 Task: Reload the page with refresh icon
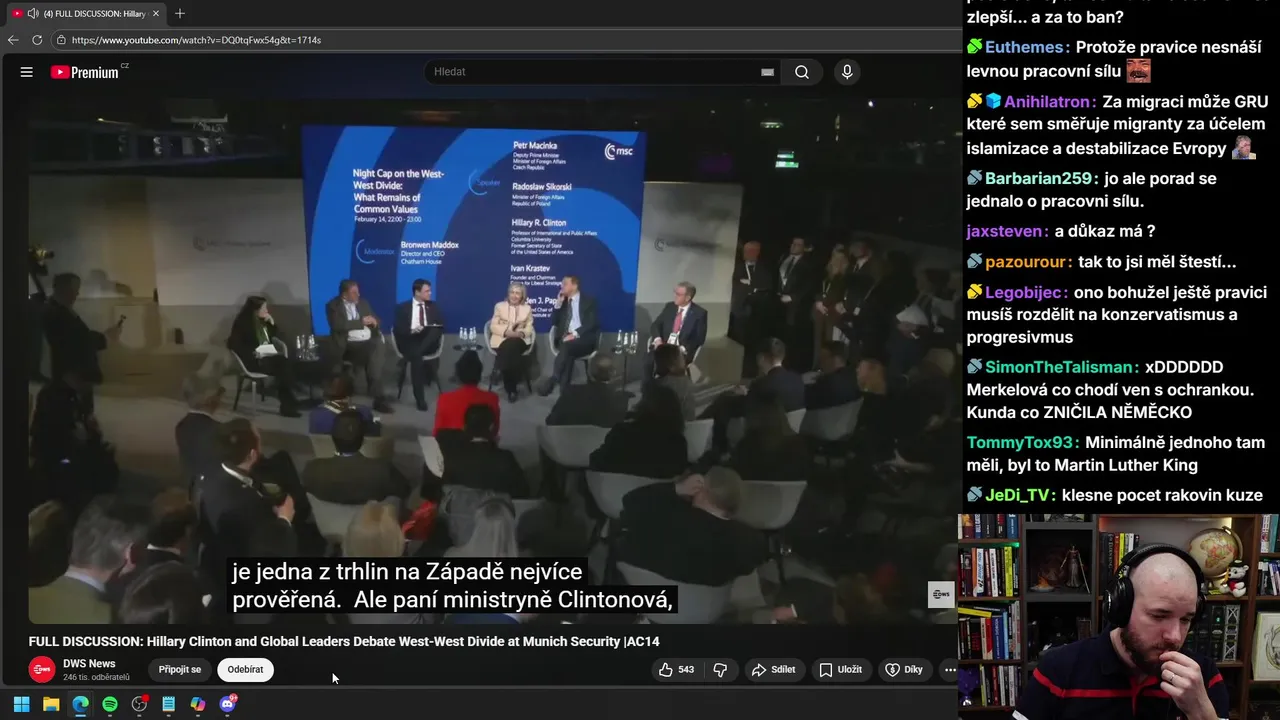click(x=37, y=40)
